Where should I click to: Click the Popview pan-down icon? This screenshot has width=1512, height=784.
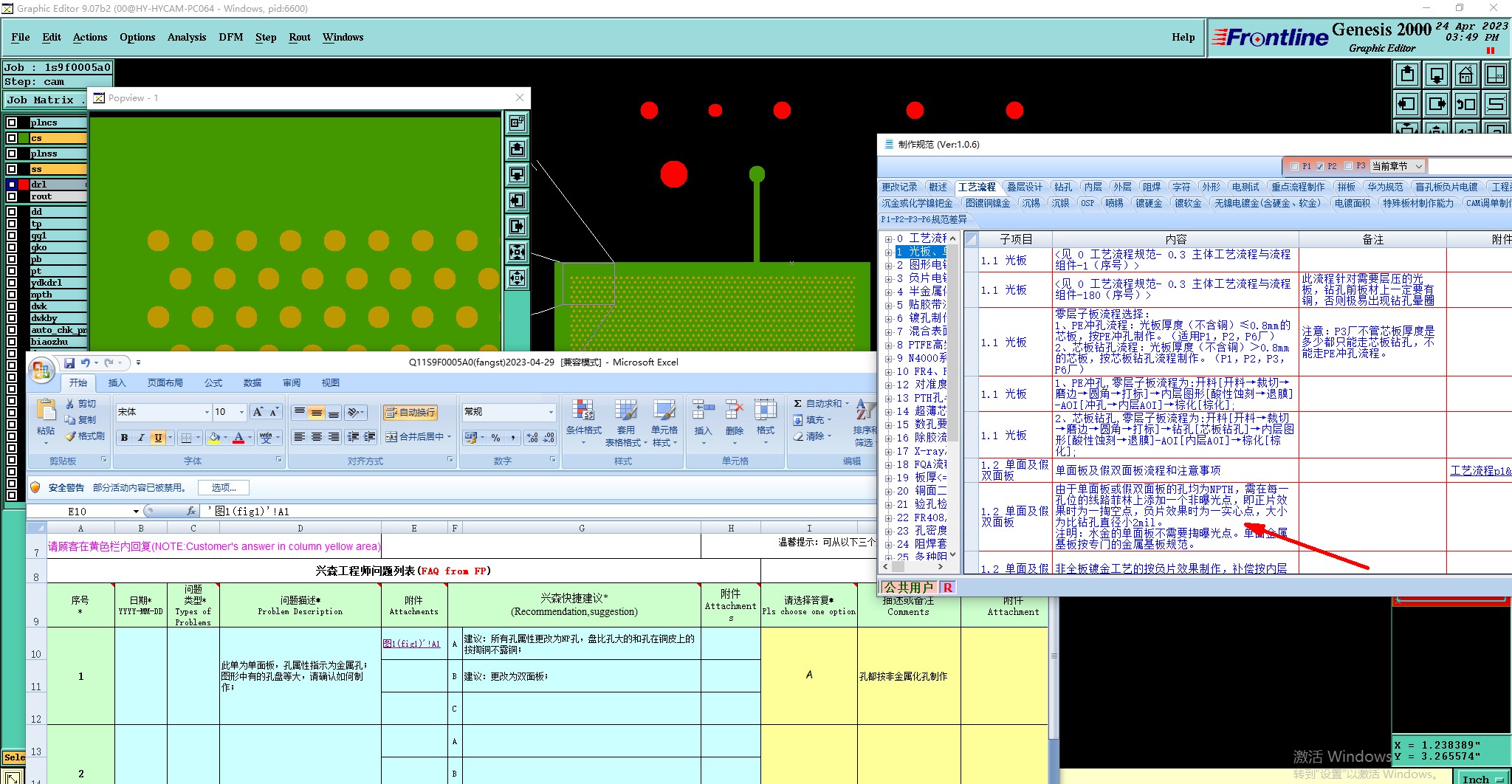[518, 174]
